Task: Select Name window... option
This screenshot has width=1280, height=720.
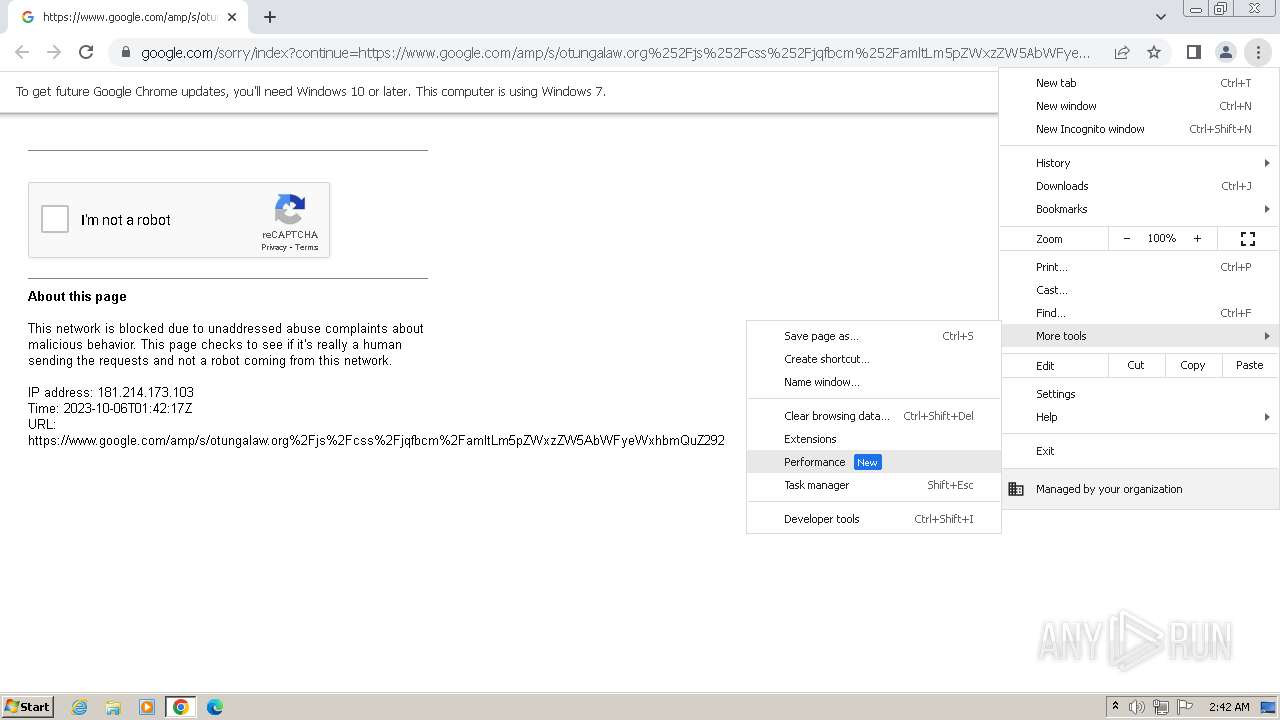Action: point(873,382)
